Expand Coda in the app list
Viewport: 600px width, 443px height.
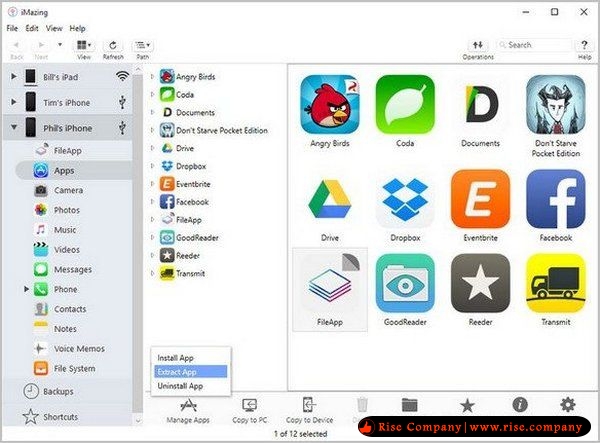point(152,94)
